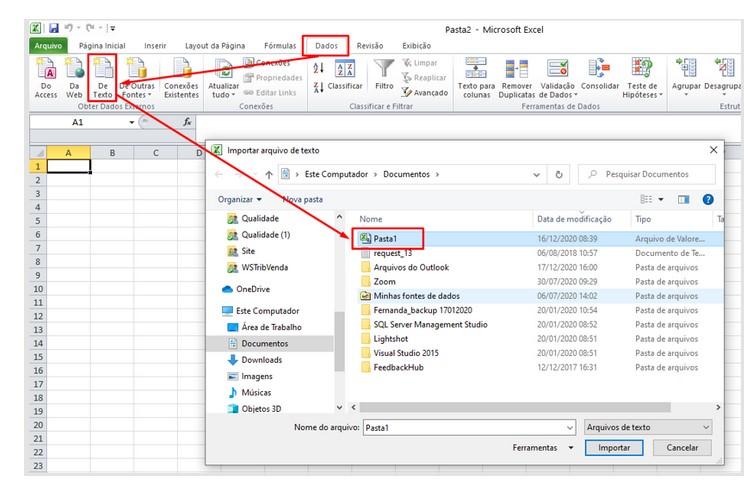Click the Consolidar tool
The height and width of the screenshot is (483, 753).
coord(600,75)
